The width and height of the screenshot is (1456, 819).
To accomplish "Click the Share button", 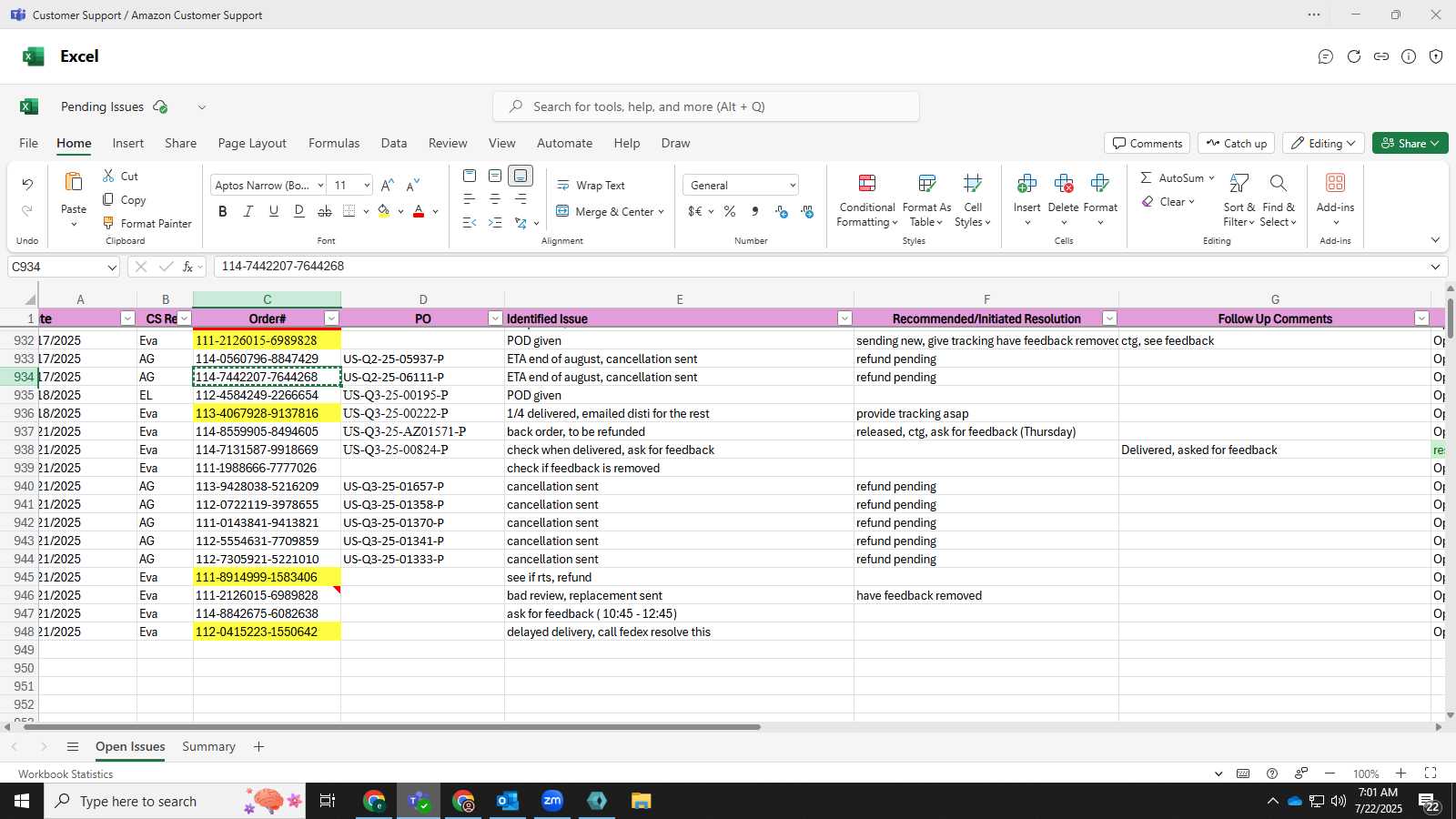I will coord(1410,144).
